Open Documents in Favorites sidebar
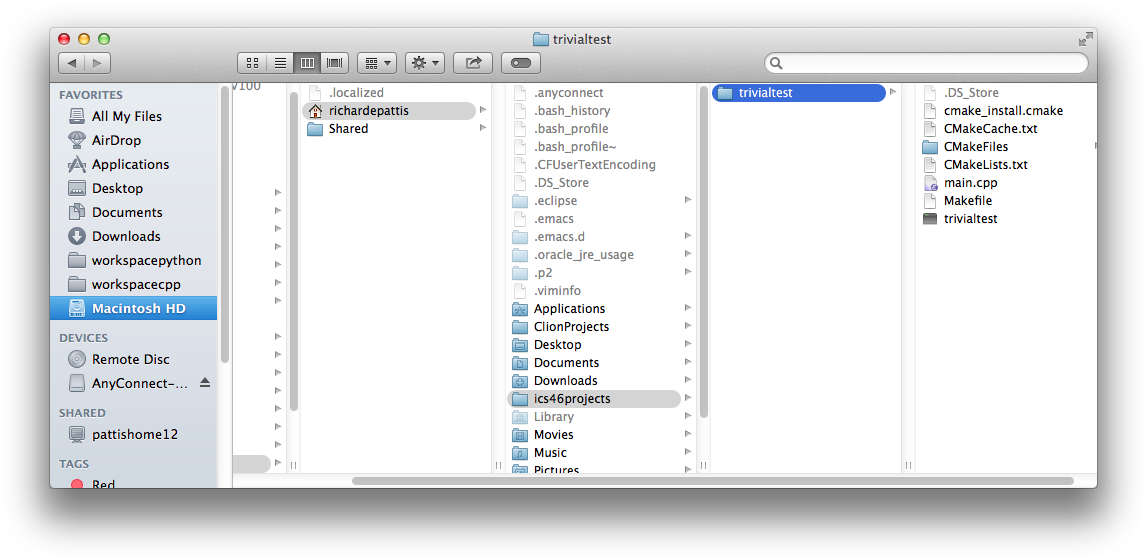 point(134,213)
